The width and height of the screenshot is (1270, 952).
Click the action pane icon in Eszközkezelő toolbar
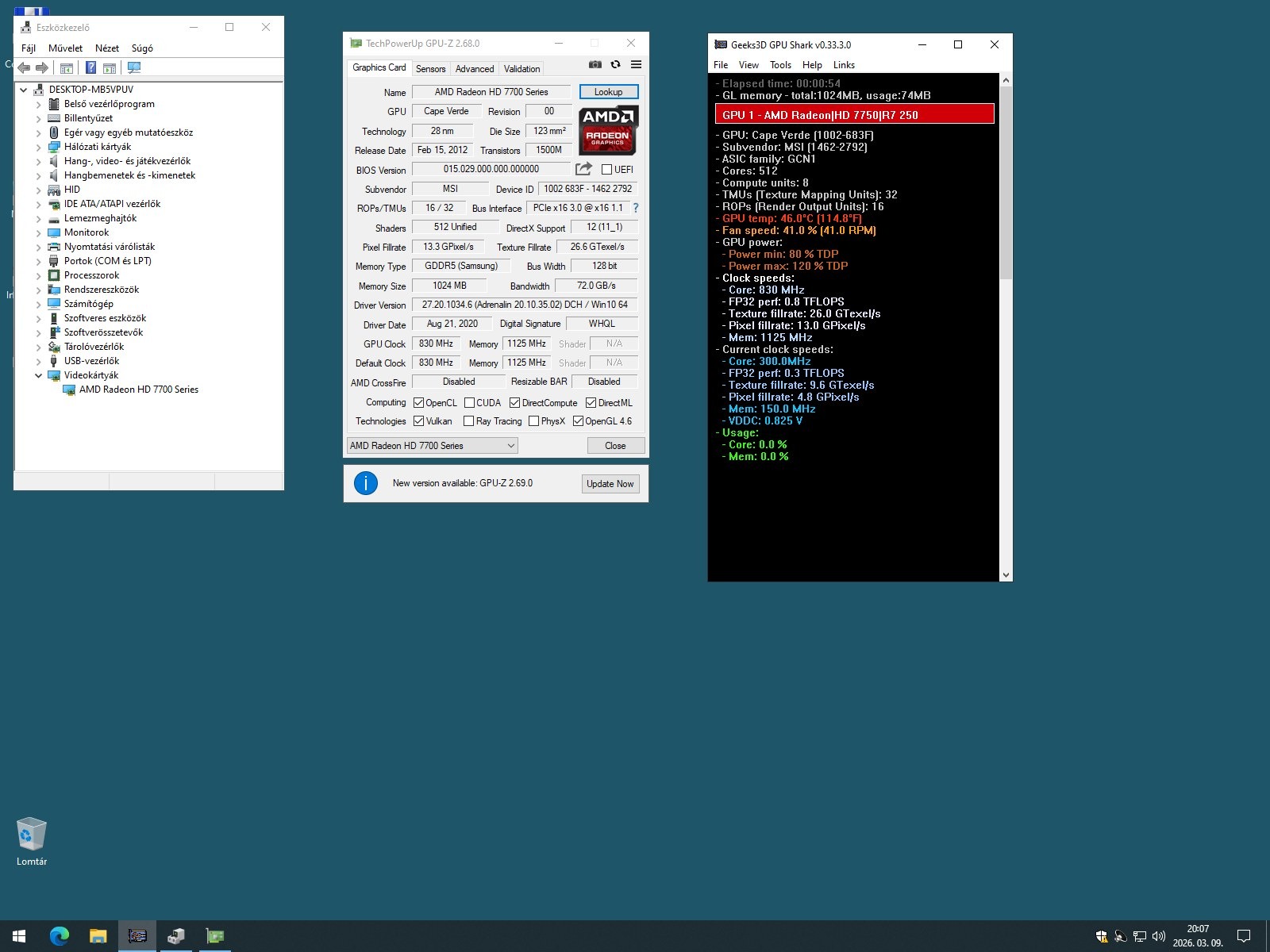click(110, 68)
